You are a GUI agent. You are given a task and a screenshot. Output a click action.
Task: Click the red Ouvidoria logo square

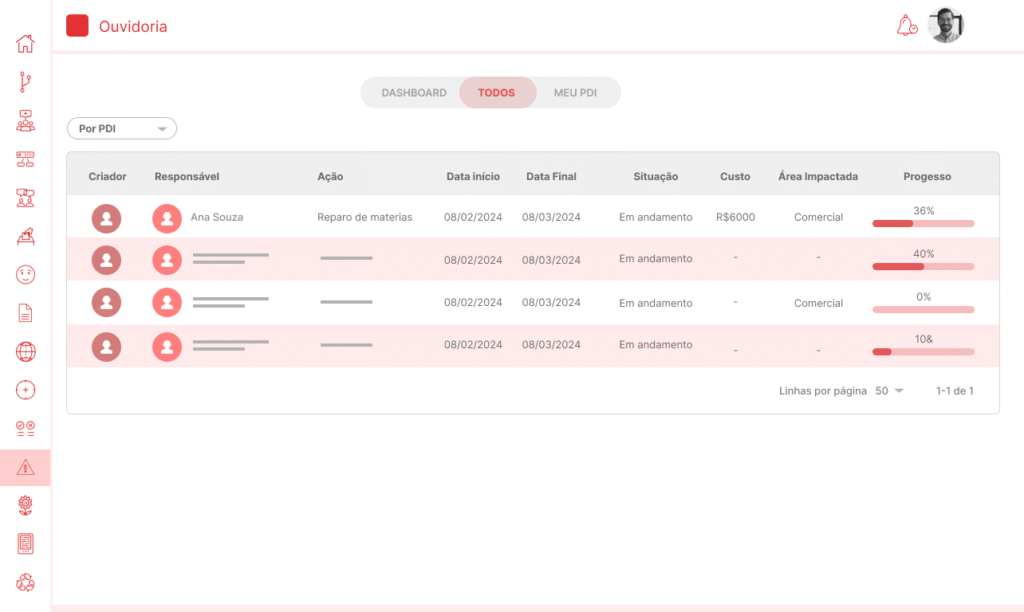(77, 27)
